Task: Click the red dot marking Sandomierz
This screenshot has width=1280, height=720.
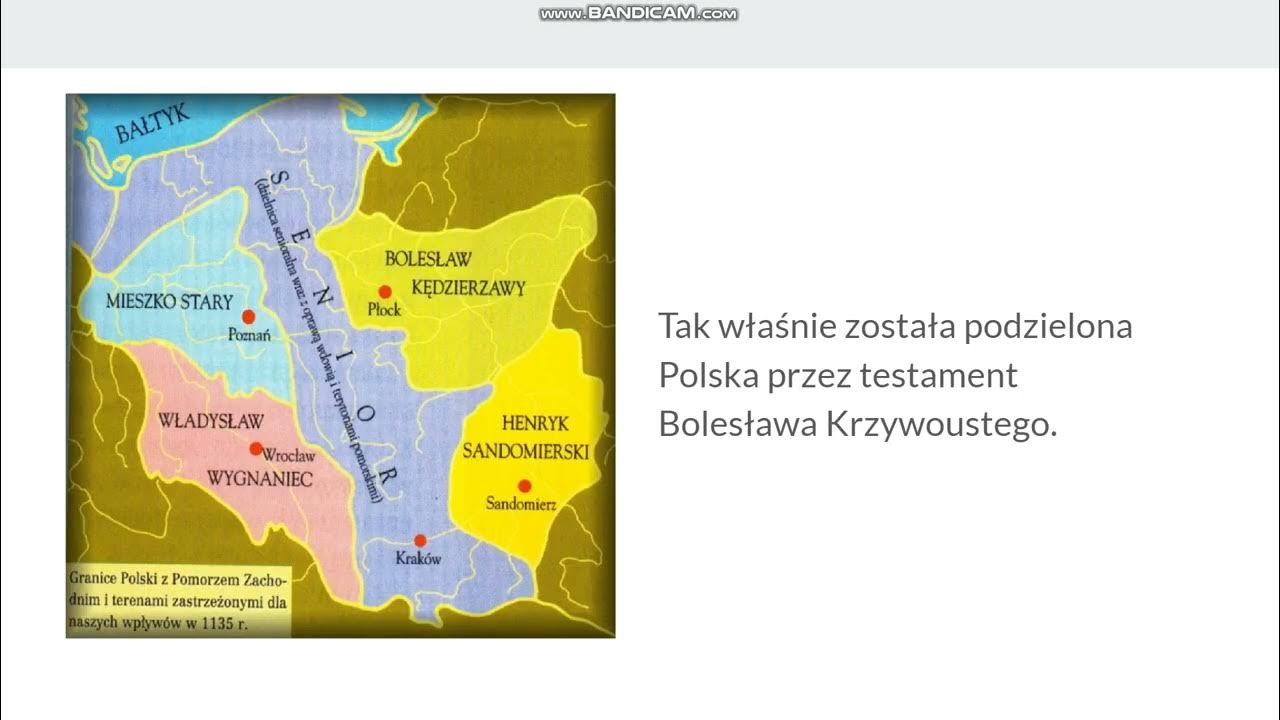Action: pos(524,485)
